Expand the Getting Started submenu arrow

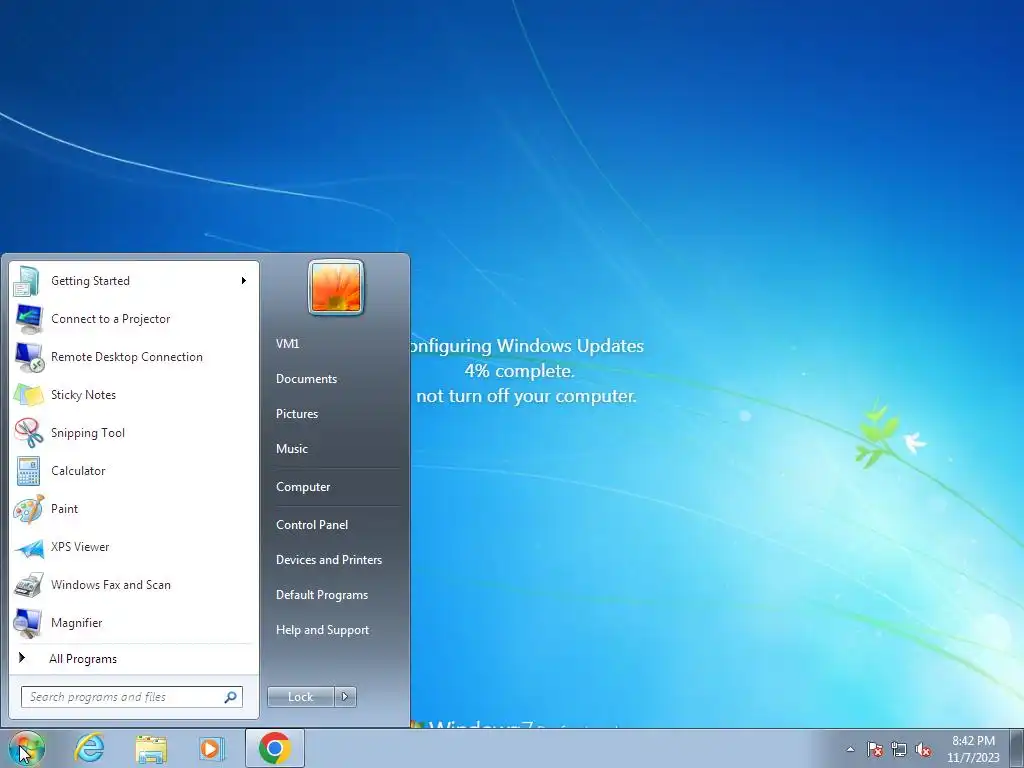click(244, 281)
